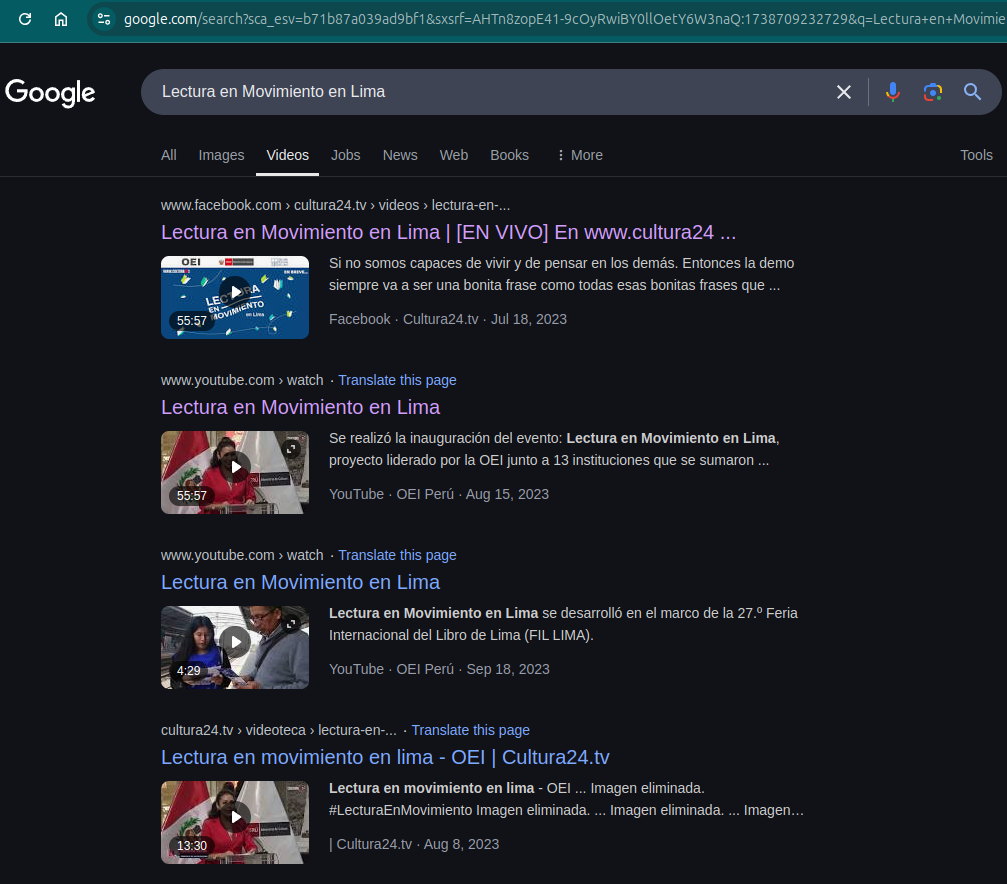The image size is (1007, 884).
Task: Click Translate this page for Cultura24.tv result
Action: point(470,730)
